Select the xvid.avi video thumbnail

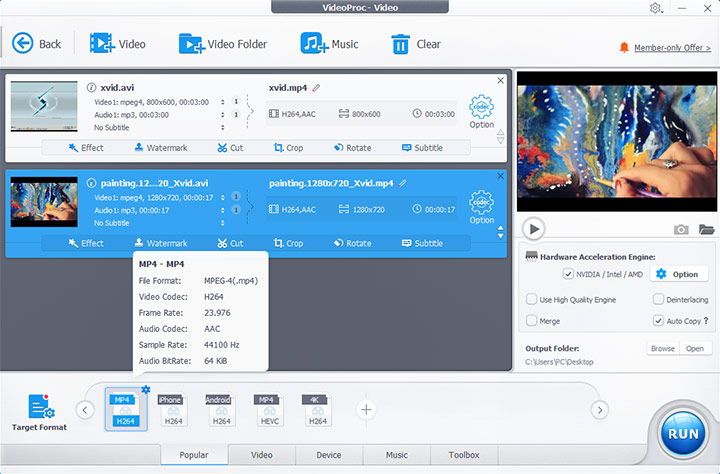click(44, 107)
